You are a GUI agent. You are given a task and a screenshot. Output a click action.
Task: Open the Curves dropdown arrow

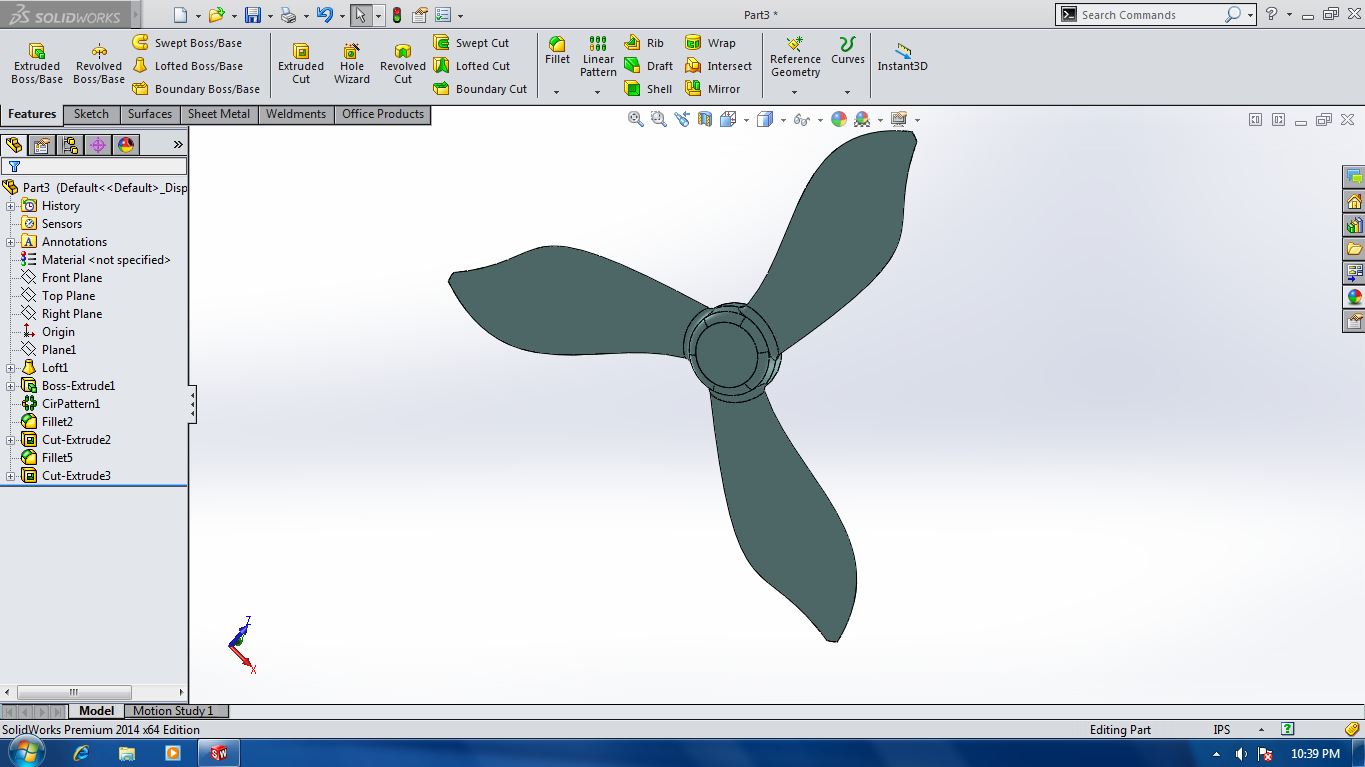[847, 92]
